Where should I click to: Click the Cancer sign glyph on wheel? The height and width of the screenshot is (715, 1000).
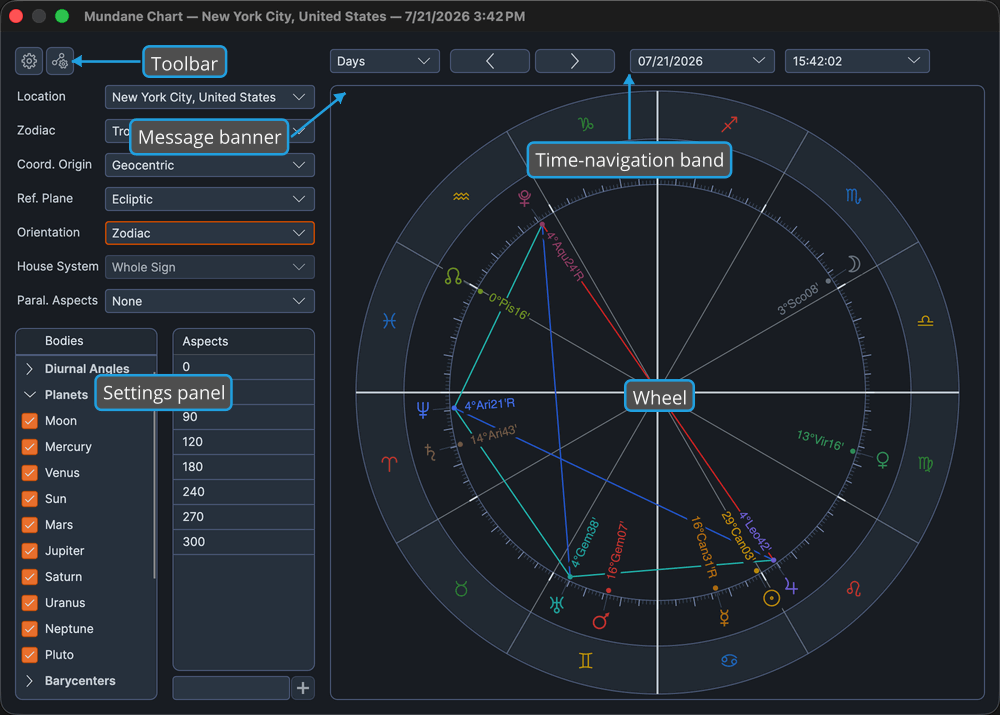pyautogui.click(x=729, y=660)
